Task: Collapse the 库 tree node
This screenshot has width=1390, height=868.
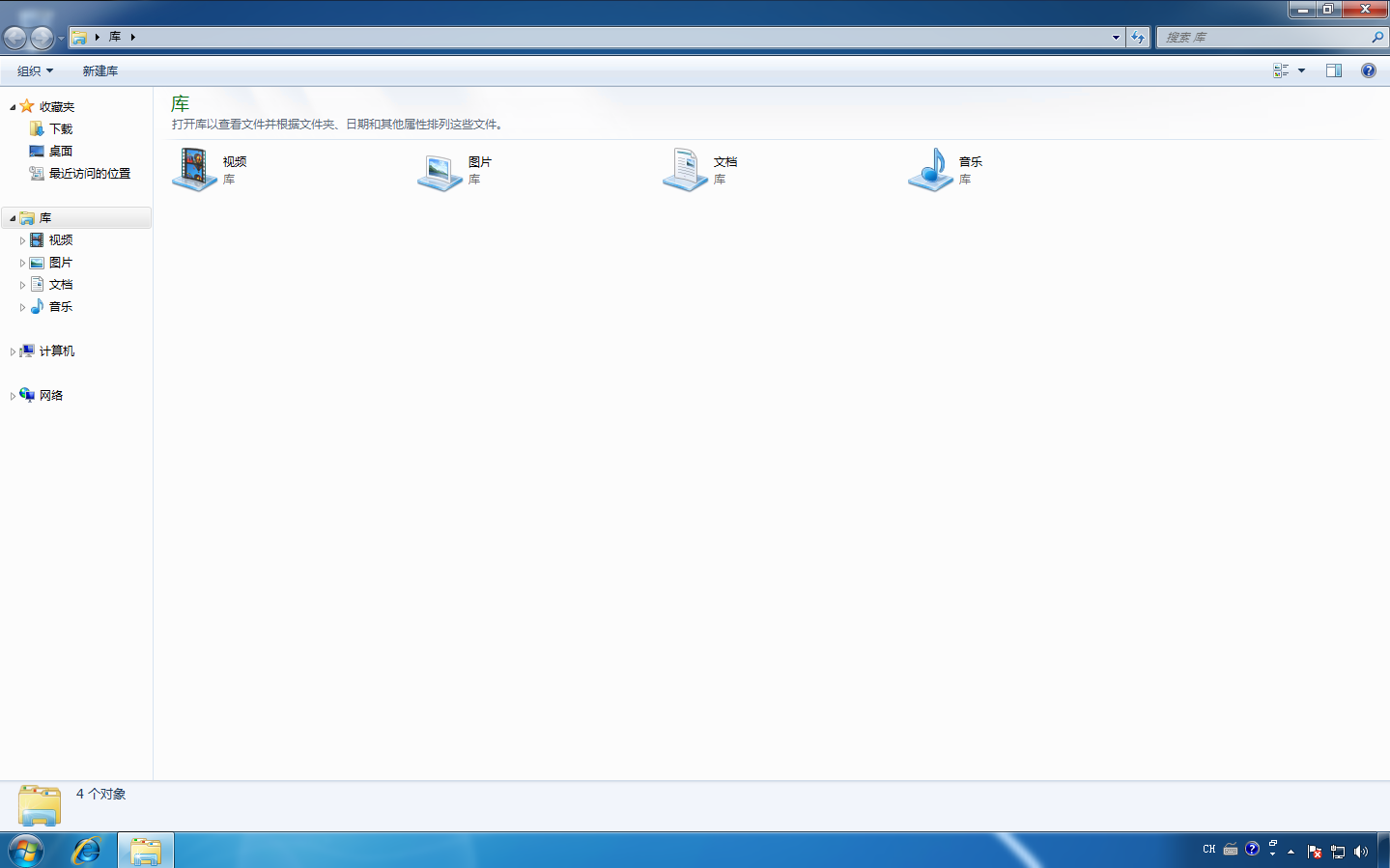Action: point(13,218)
